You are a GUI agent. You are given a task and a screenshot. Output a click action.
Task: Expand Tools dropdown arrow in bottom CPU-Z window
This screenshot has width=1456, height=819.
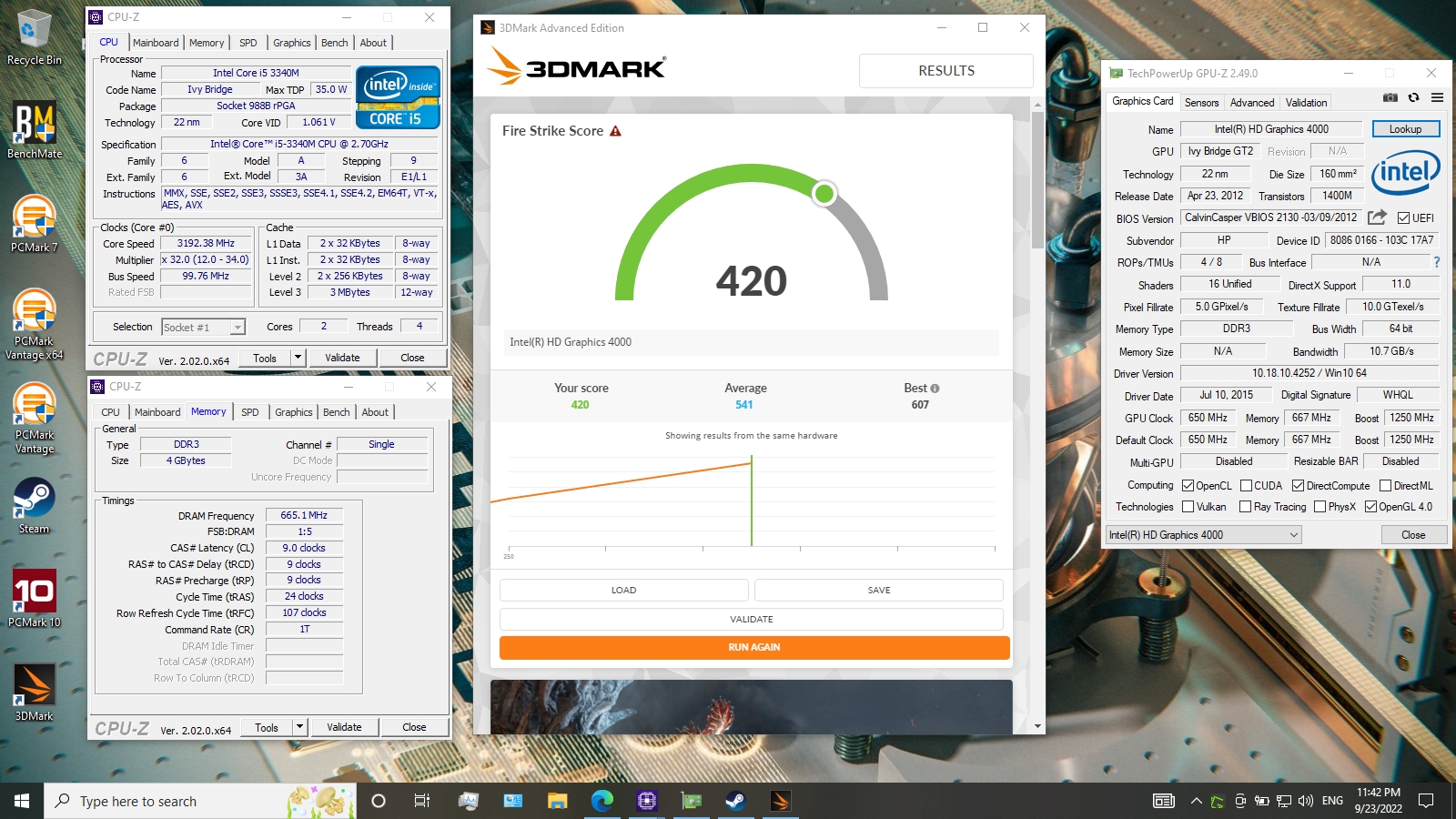pos(299,727)
